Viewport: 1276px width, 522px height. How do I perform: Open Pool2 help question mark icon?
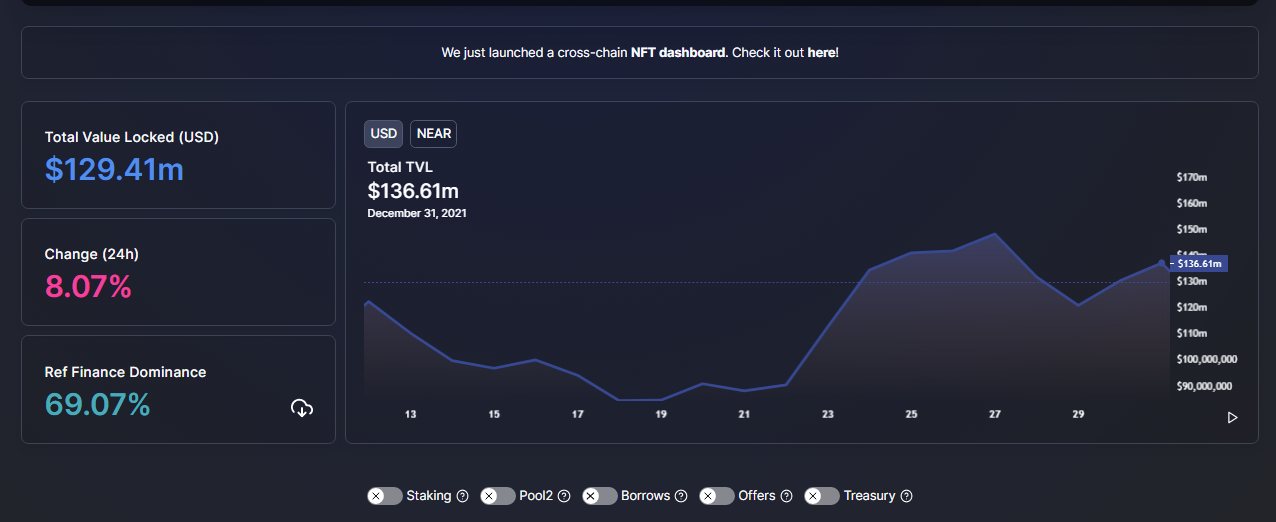click(564, 496)
